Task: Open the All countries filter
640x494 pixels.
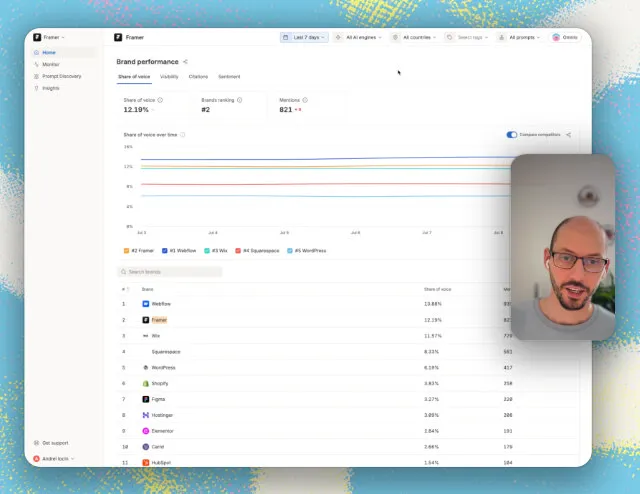Action: pos(414,37)
